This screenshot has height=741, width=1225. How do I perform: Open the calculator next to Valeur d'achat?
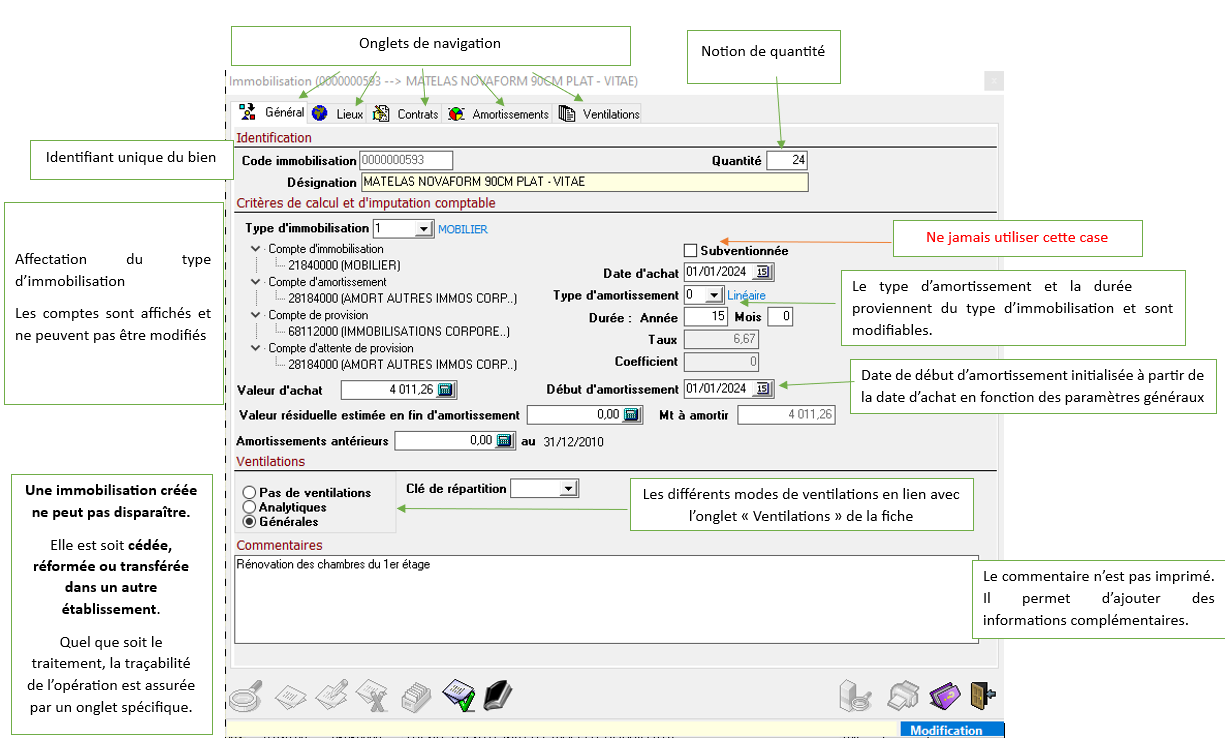point(447,389)
